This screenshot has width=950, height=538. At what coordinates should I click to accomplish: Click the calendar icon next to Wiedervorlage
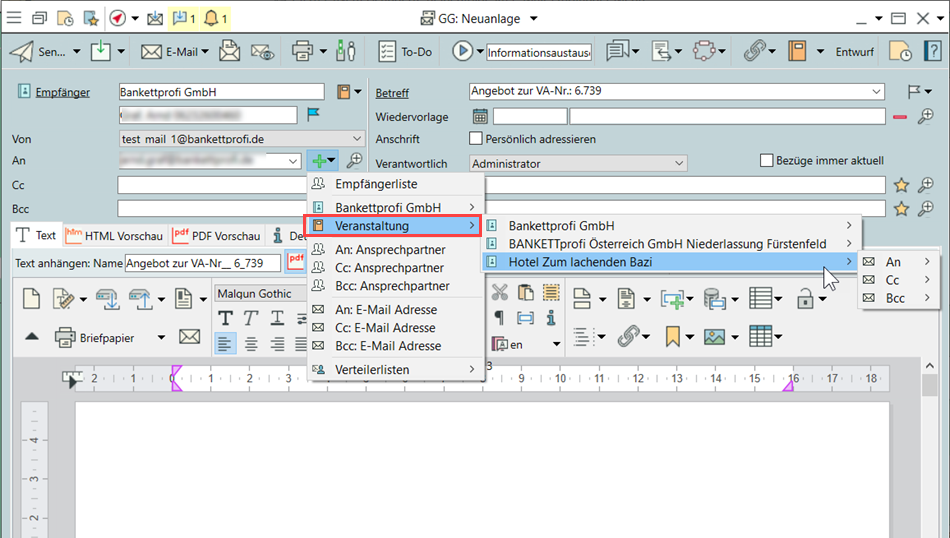point(480,116)
